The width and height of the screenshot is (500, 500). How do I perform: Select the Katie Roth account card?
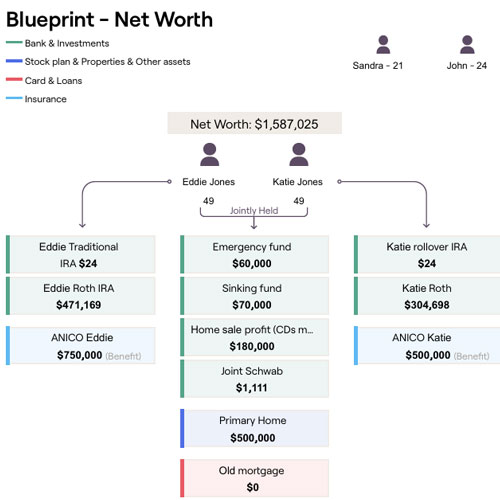click(427, 296)
